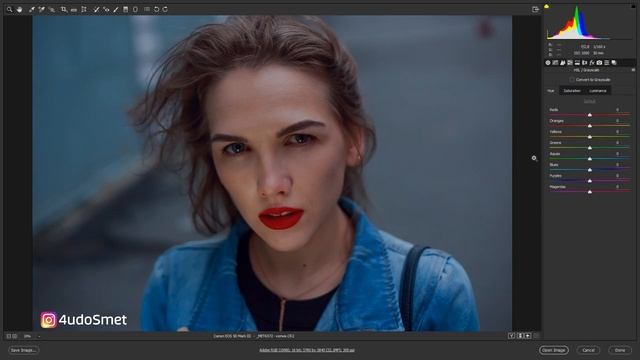Click the zoom in button at bottom left
Screen dimensions: 640x360
15,336
